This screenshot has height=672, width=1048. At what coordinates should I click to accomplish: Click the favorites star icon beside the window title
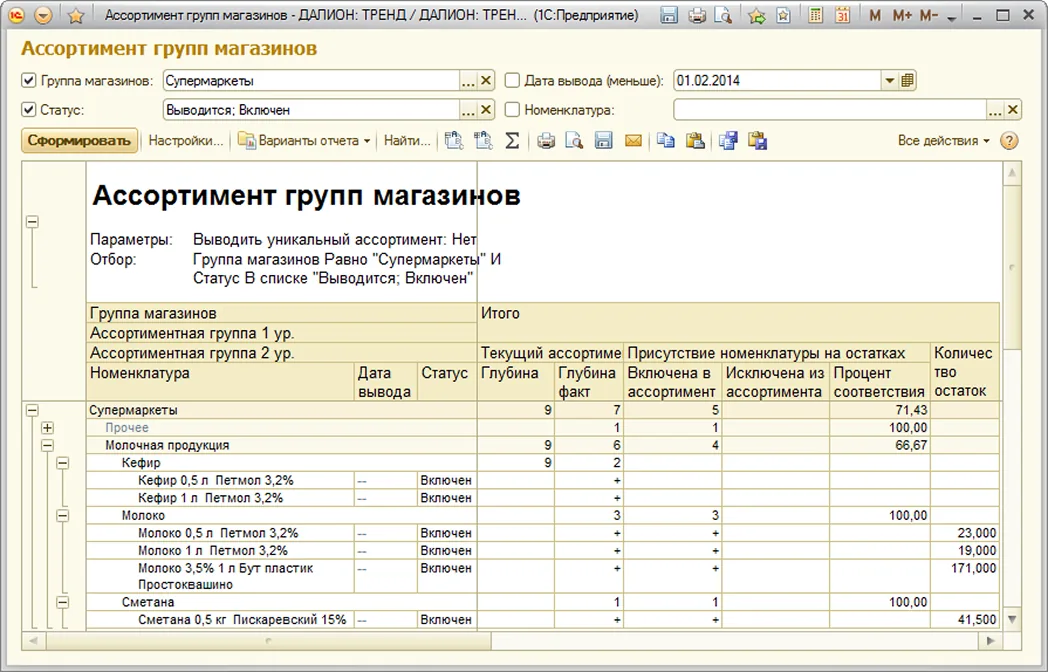coord(76,15)
